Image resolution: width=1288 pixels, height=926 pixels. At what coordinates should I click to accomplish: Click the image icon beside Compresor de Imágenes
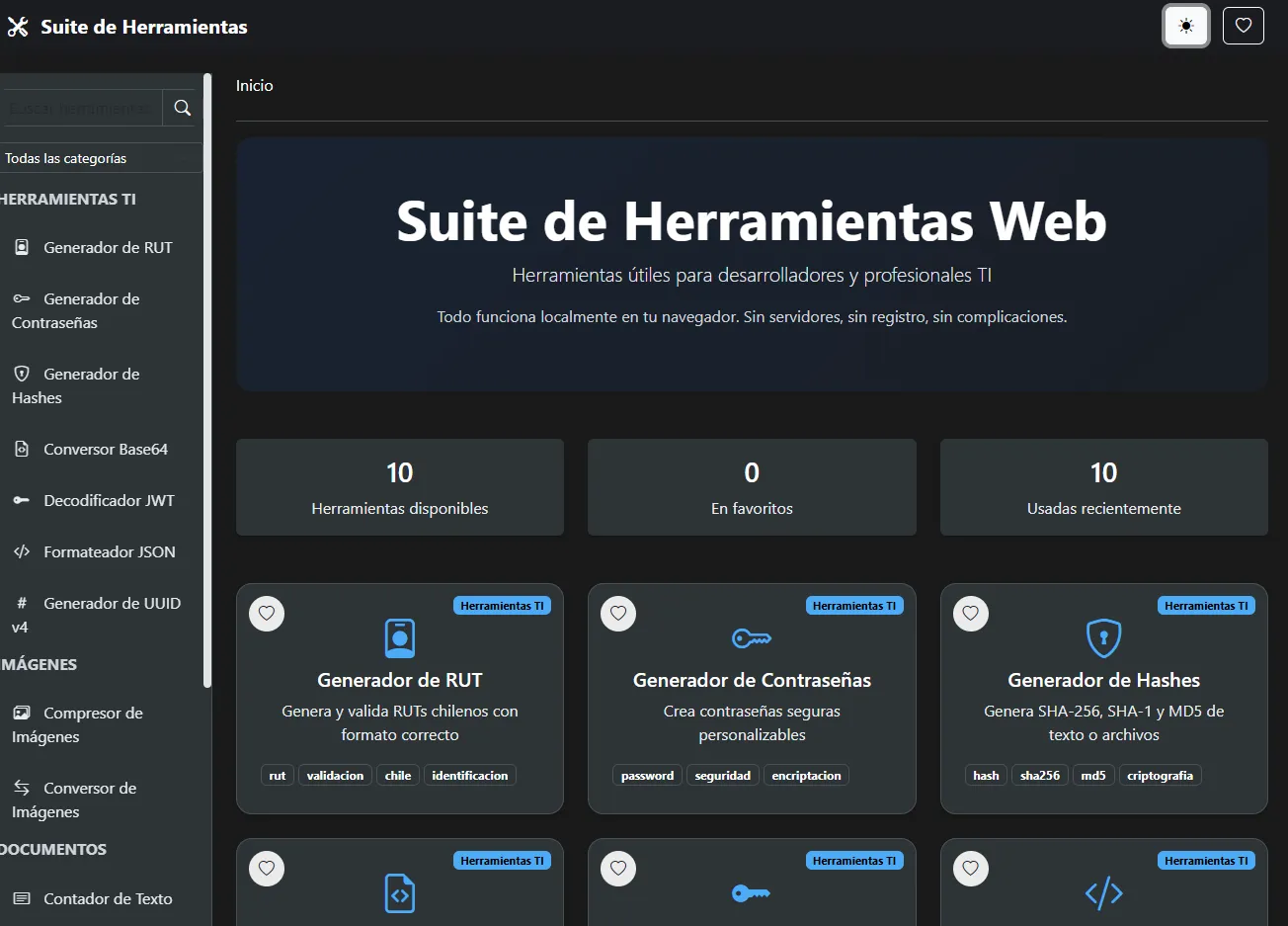(22, 713)
